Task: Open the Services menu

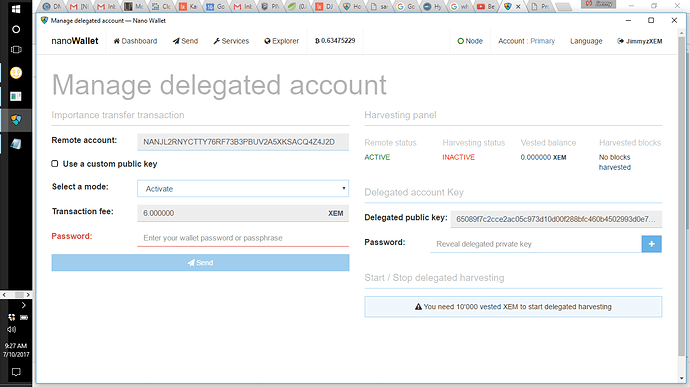Action: pos(231,41)
